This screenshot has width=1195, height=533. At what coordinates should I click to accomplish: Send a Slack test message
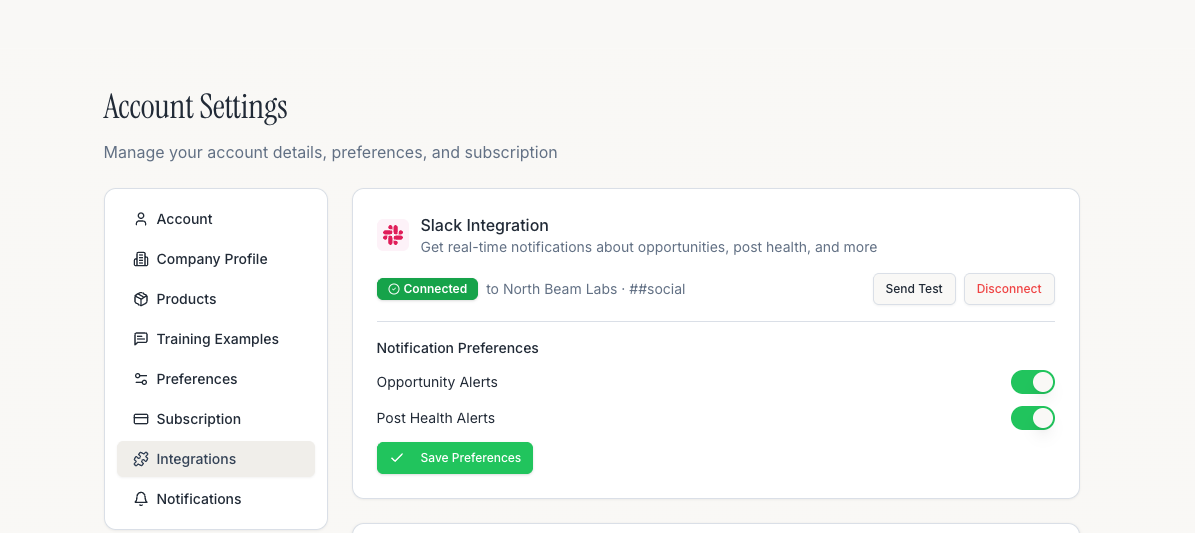(x=914, y=289)
